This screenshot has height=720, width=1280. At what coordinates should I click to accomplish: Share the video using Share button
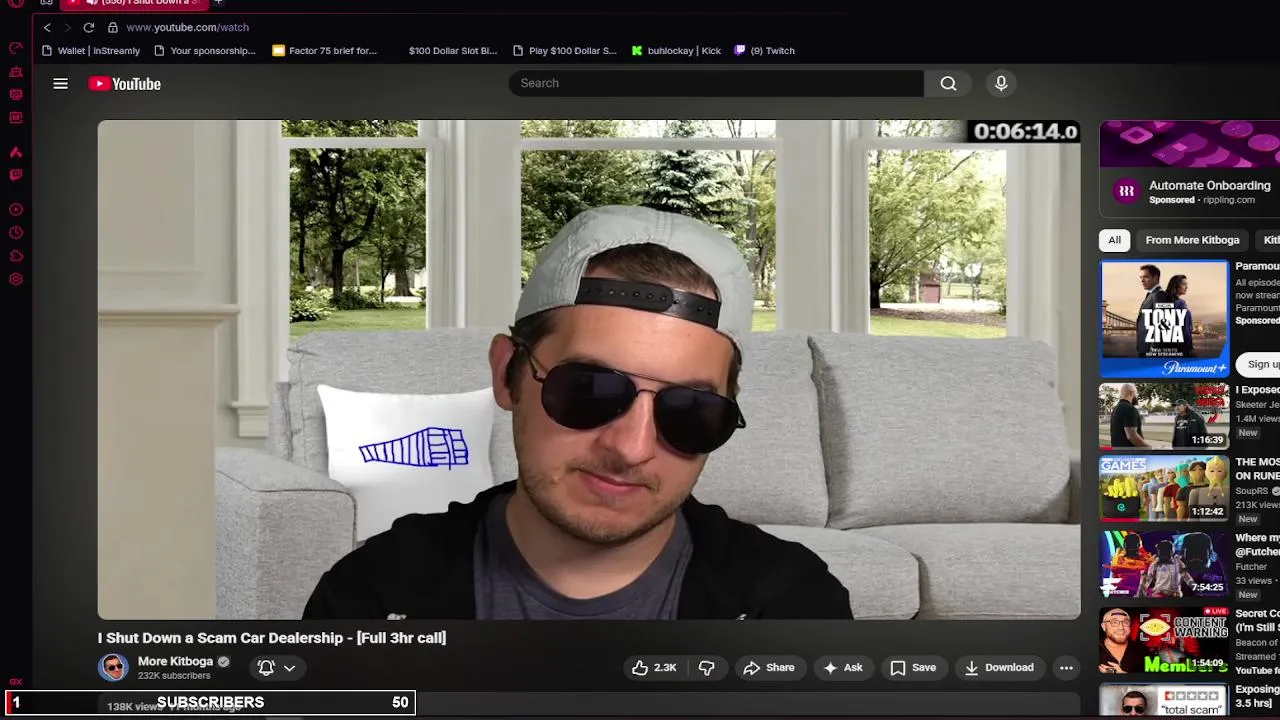click(x=769, y=667)
